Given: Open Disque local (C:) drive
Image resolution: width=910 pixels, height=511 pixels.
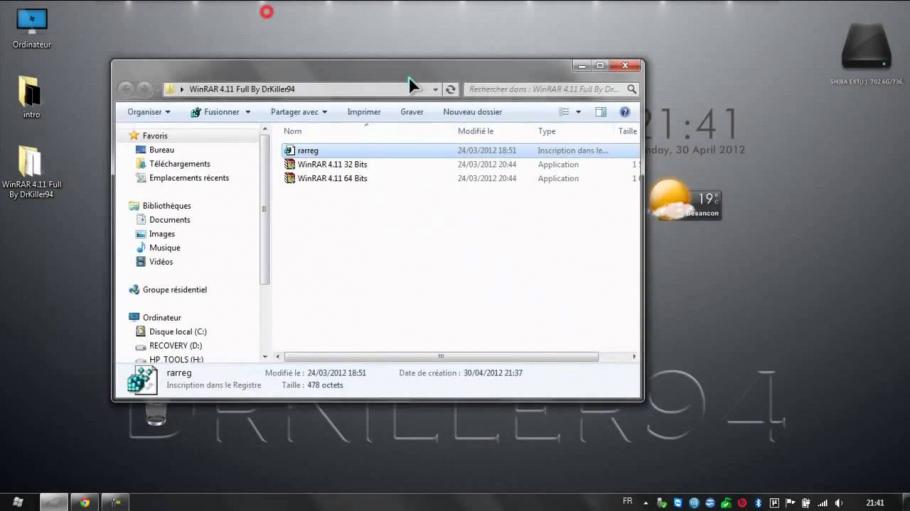Looking at the screenshot, I should point(178,331).
